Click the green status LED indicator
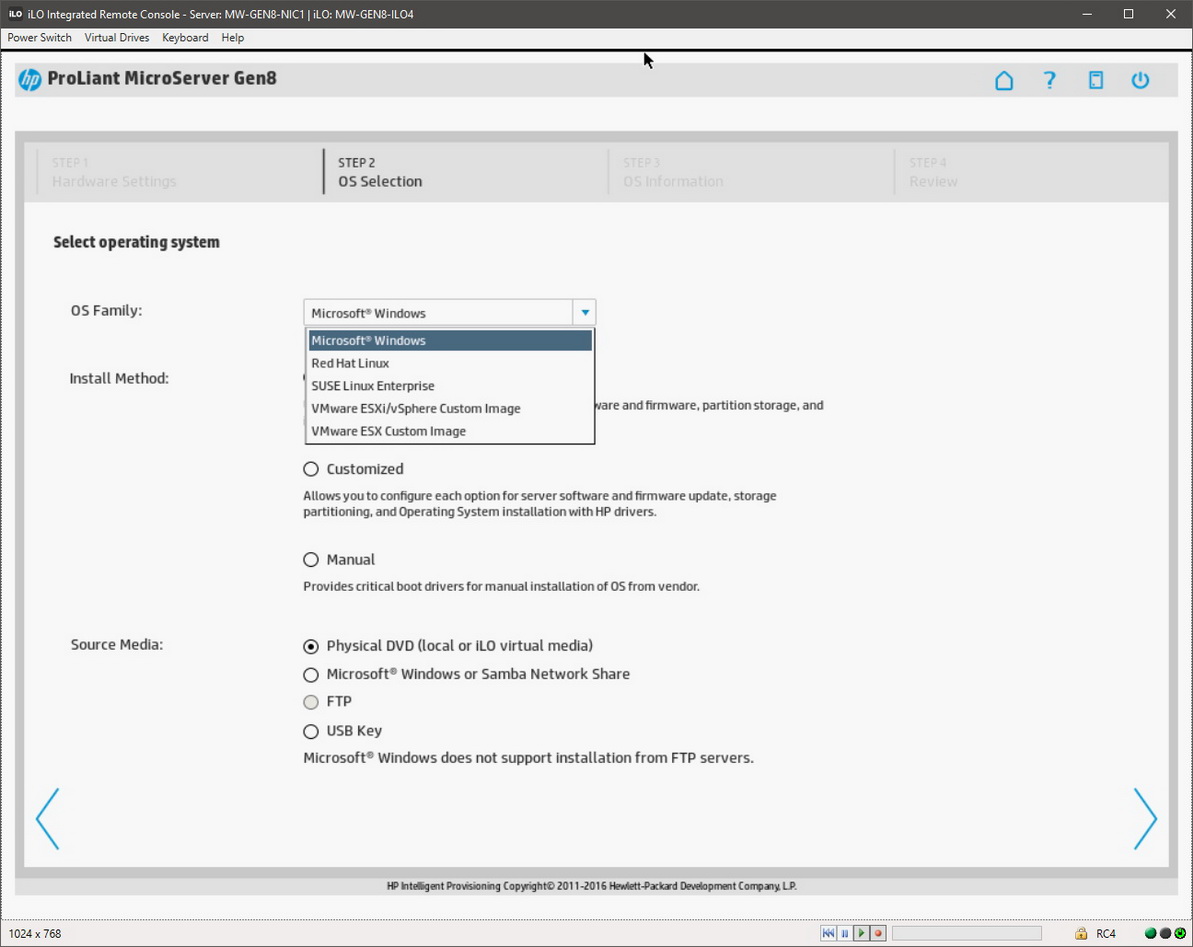Screen dimensions: 1193x947 (1150, 933)
